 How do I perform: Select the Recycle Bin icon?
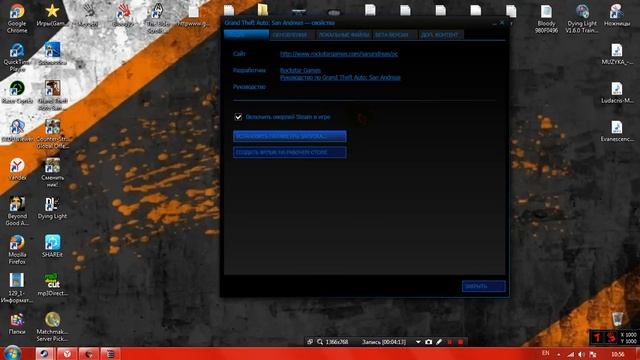pos(618,319)
